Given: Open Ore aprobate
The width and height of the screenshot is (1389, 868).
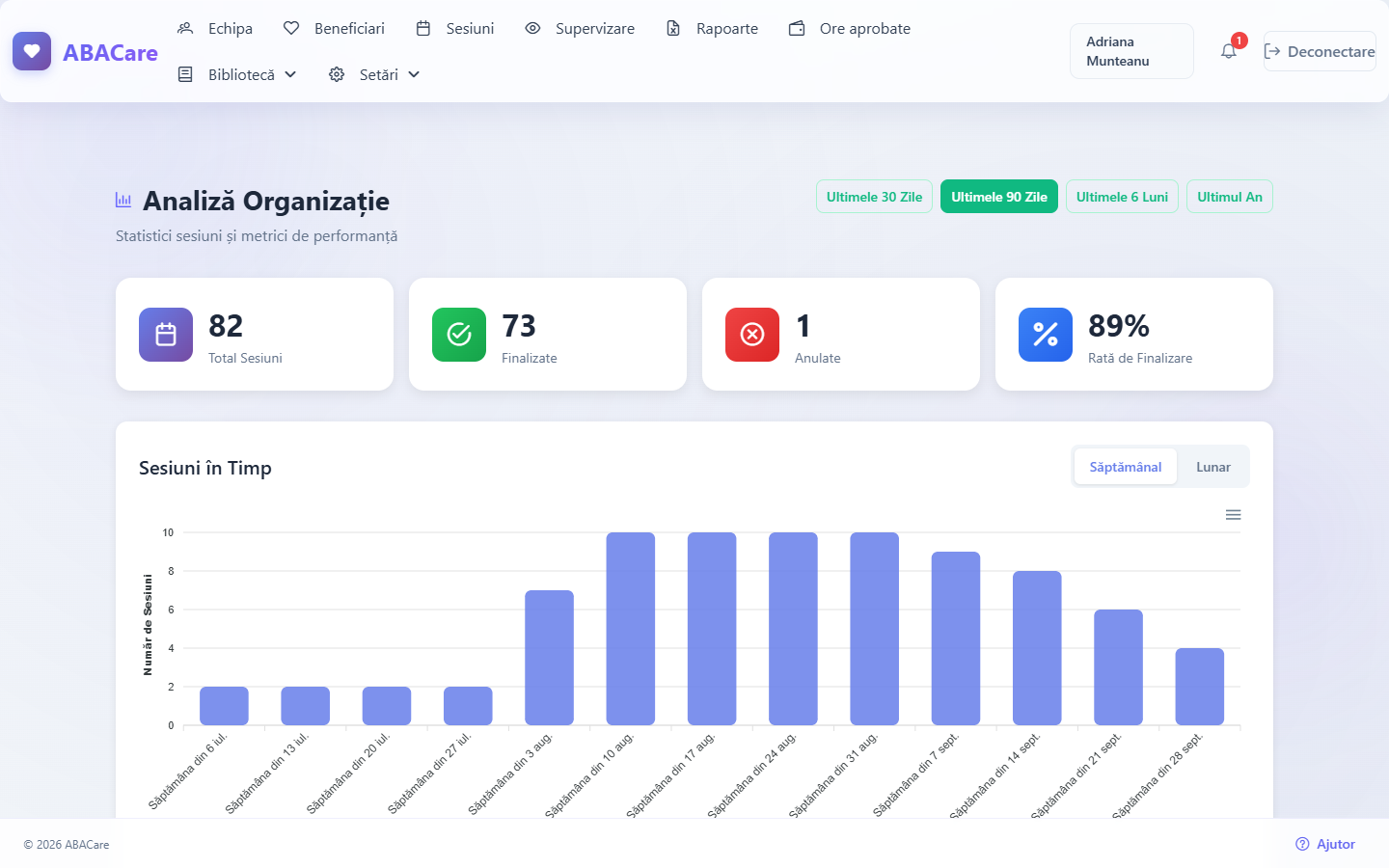Looking at the screenshot, I should point(850,29).
